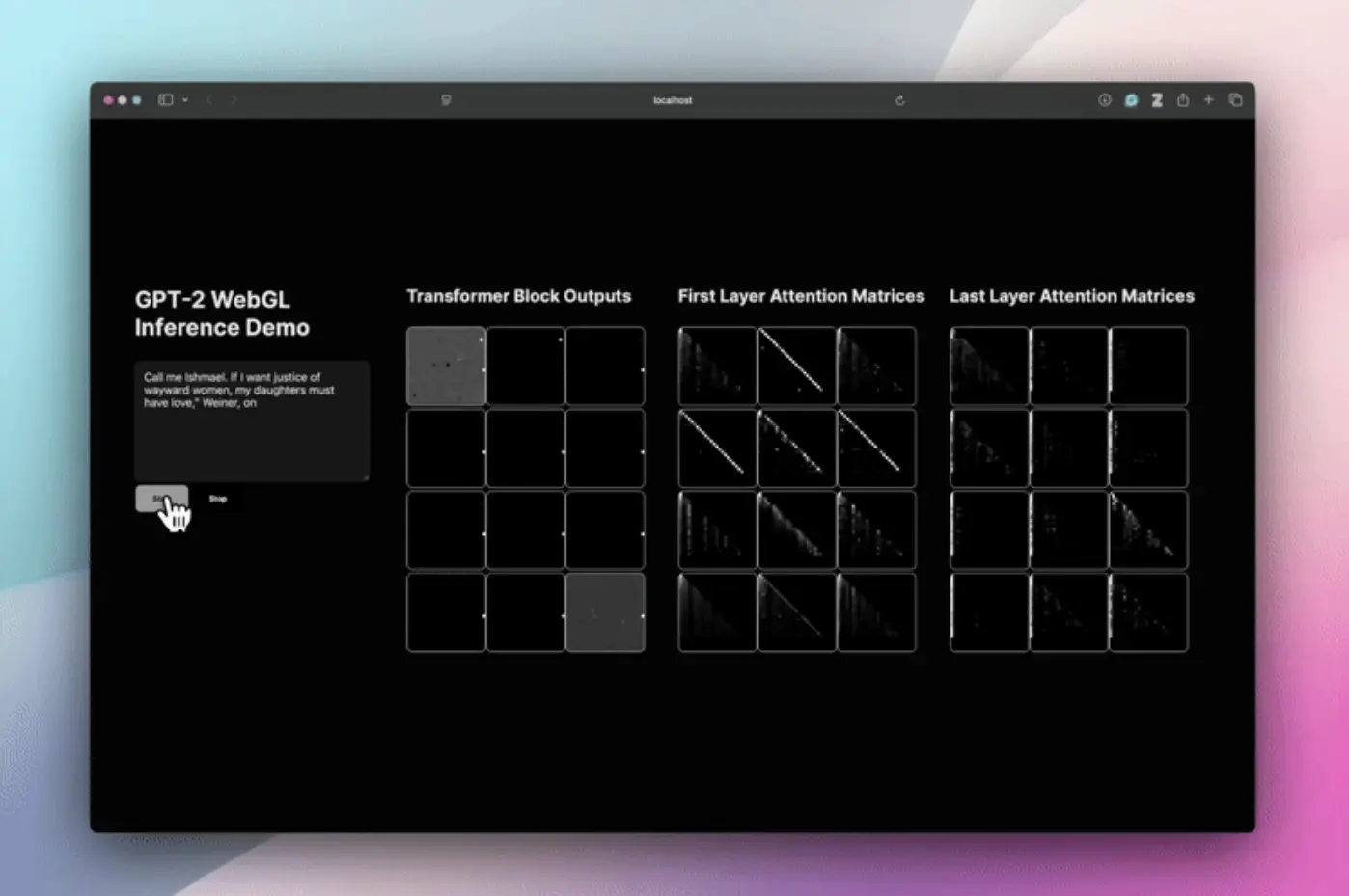Screen dimensions: 1349x896
Task: Click the first First Layer attention matrix tile
Action: pyautogui.click(x=717, y=366)
